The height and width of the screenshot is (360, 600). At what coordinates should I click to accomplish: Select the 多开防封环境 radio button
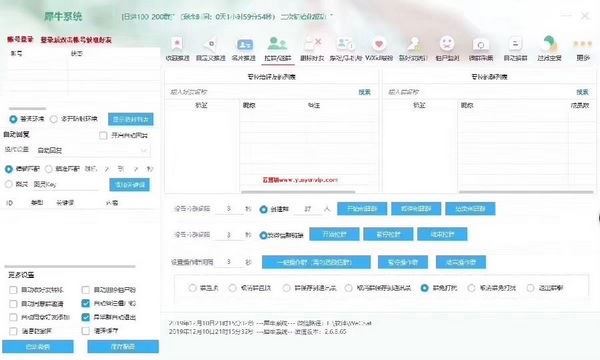pos(54,119)
